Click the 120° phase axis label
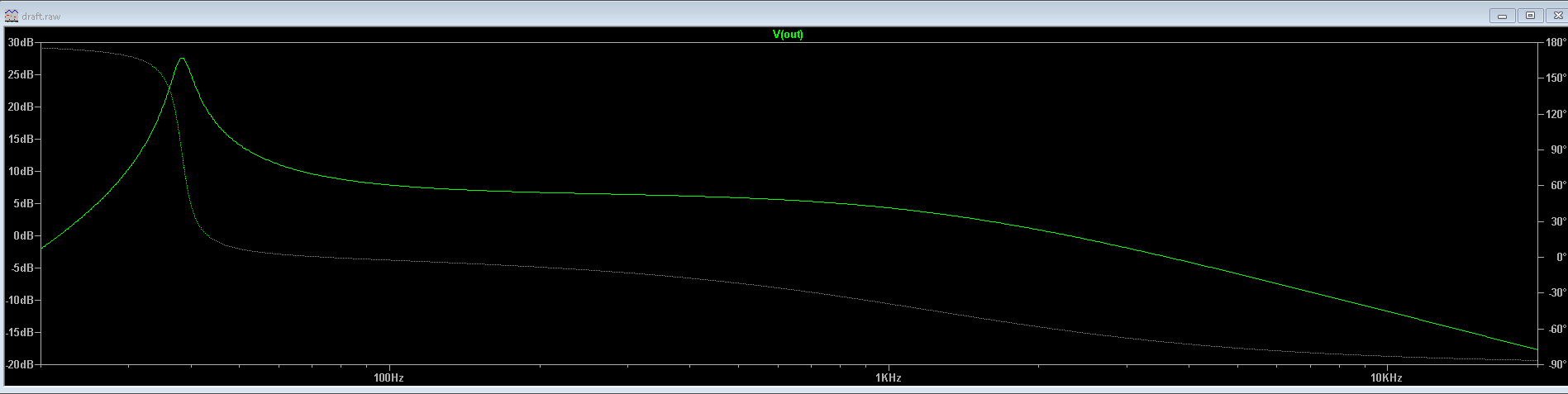This screenshot has width=1568, height=394. (1554, 114)
